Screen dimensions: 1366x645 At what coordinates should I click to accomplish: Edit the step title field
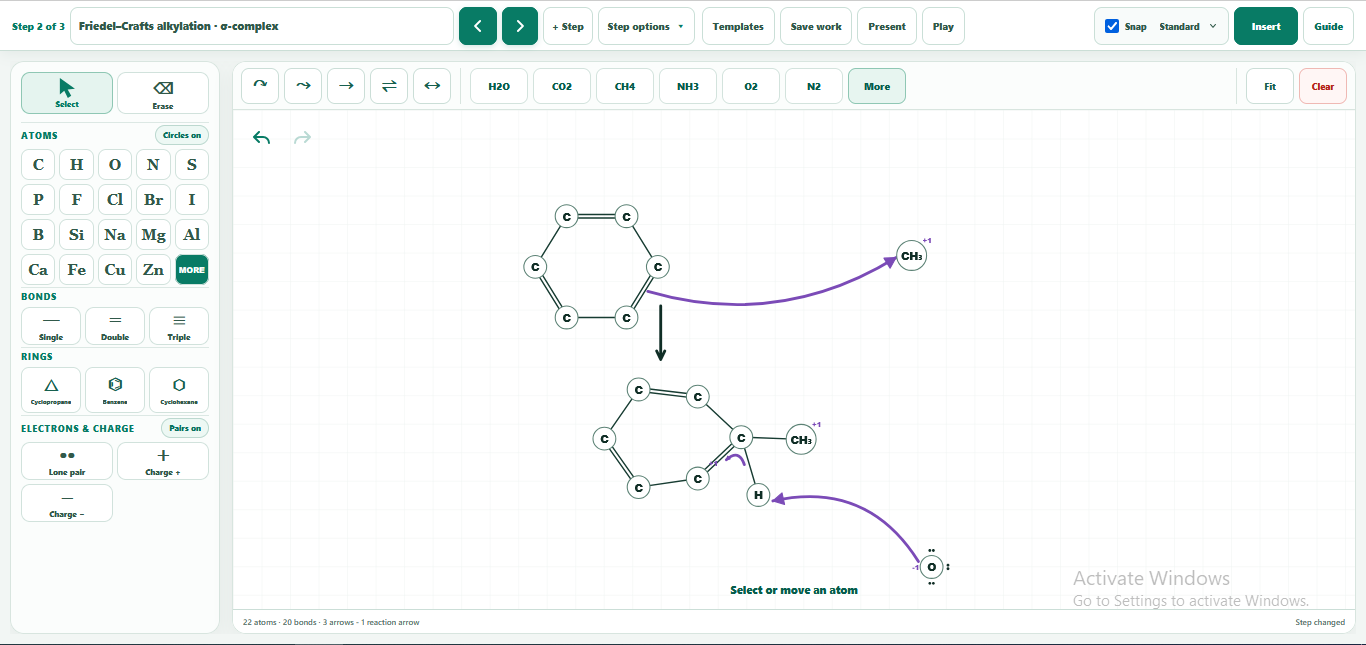[x=262, y=26]
